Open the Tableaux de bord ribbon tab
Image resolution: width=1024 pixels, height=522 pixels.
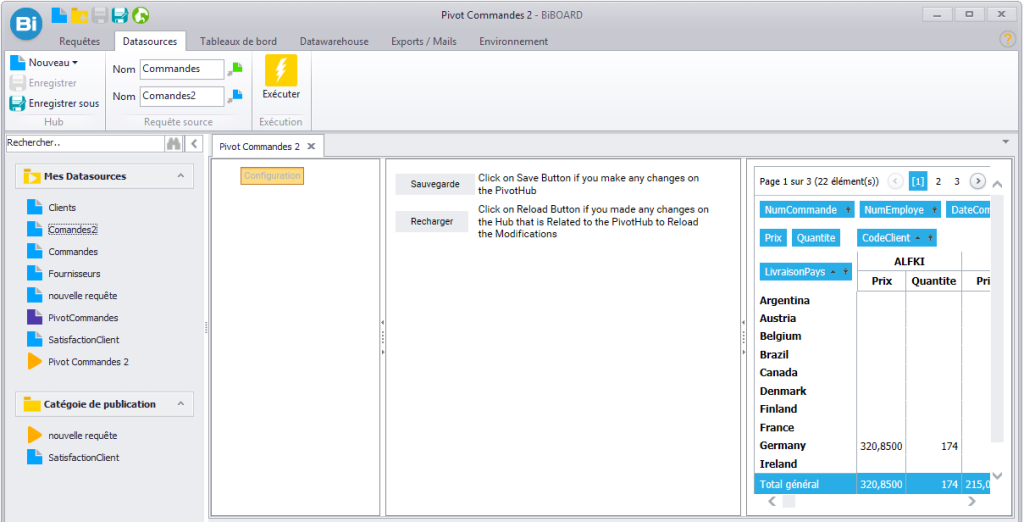(x=238, y=41)
